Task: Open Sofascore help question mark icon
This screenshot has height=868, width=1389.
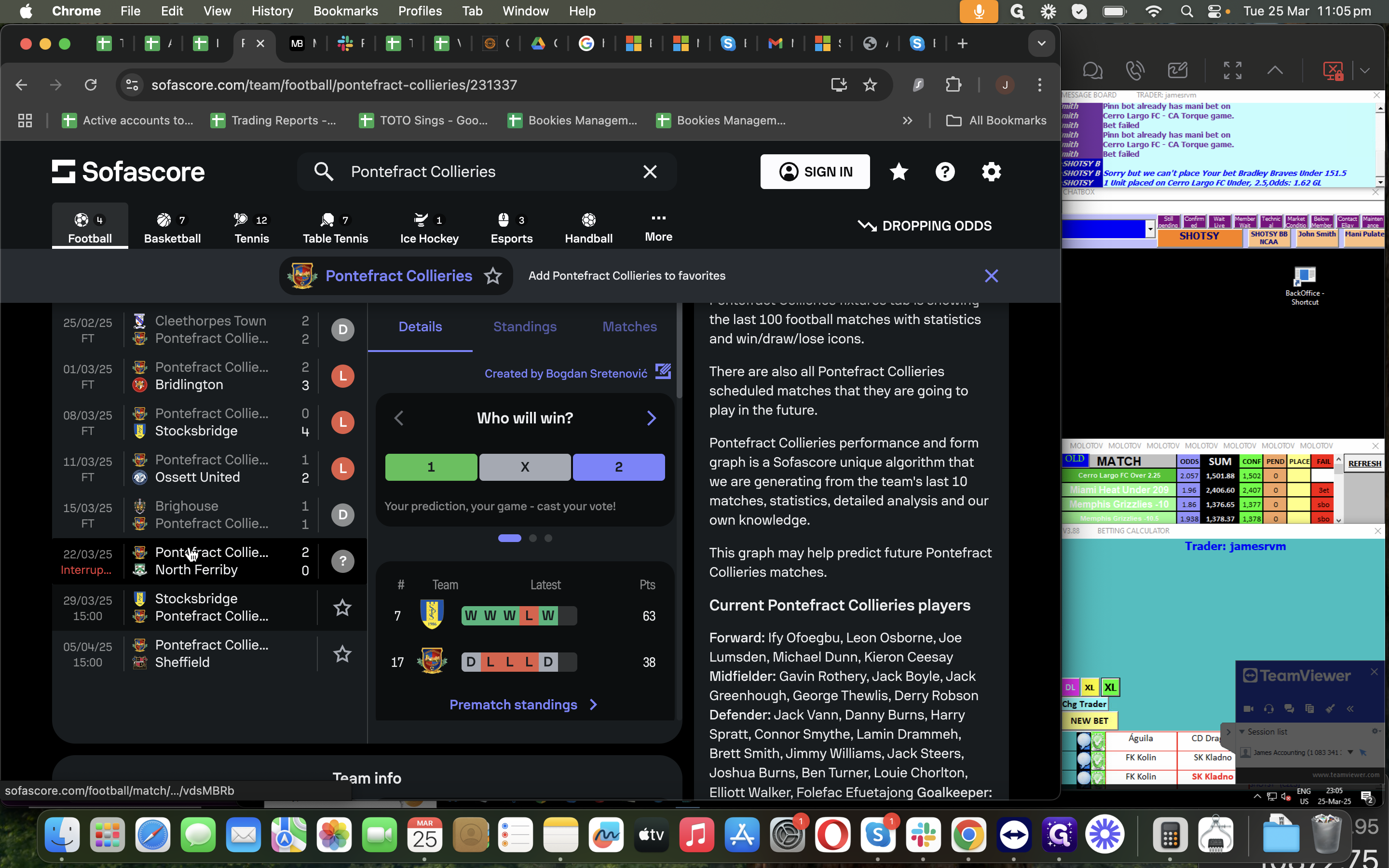Action: tap(945, 172)
